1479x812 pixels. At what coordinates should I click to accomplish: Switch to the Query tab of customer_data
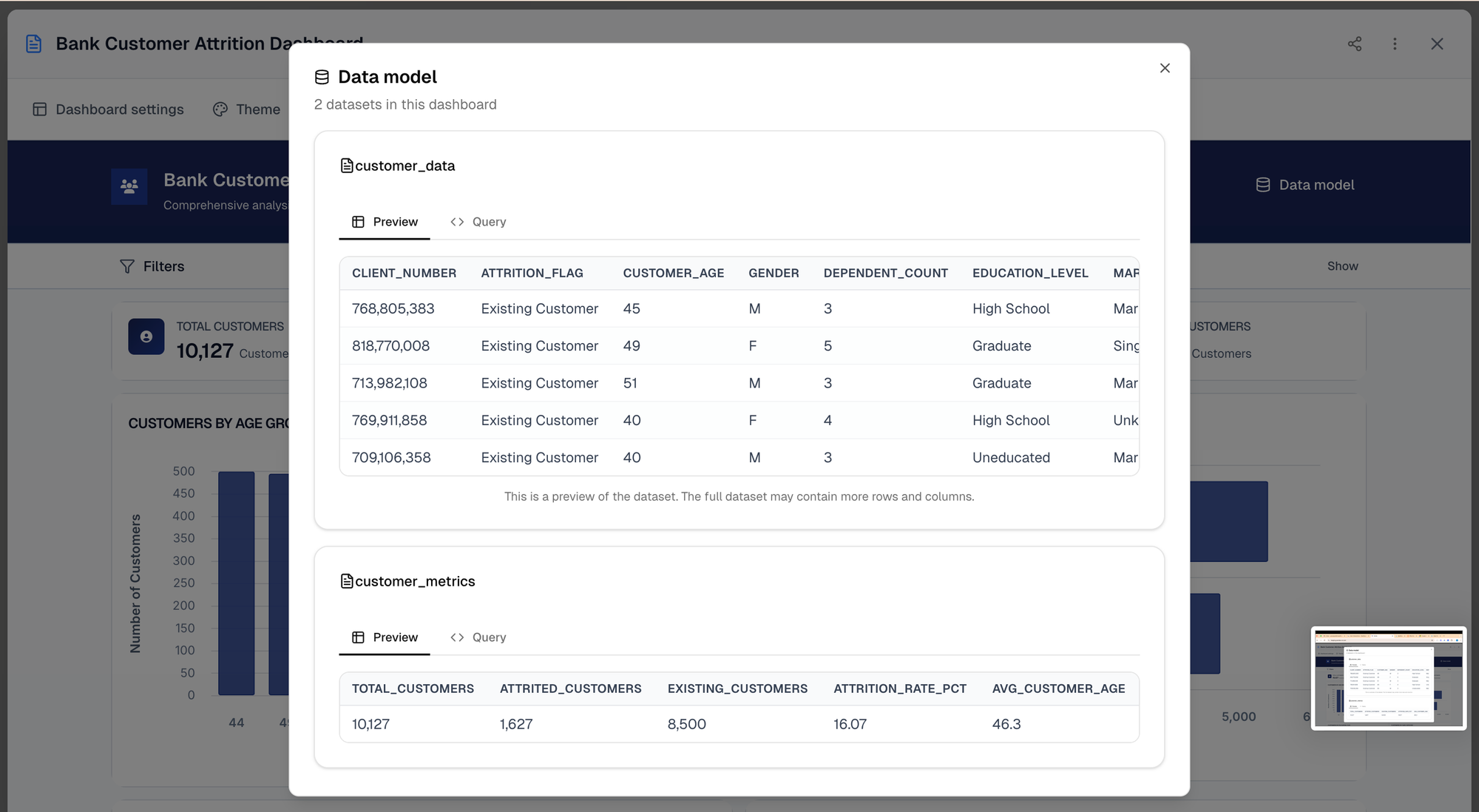(x=478, y=222)
